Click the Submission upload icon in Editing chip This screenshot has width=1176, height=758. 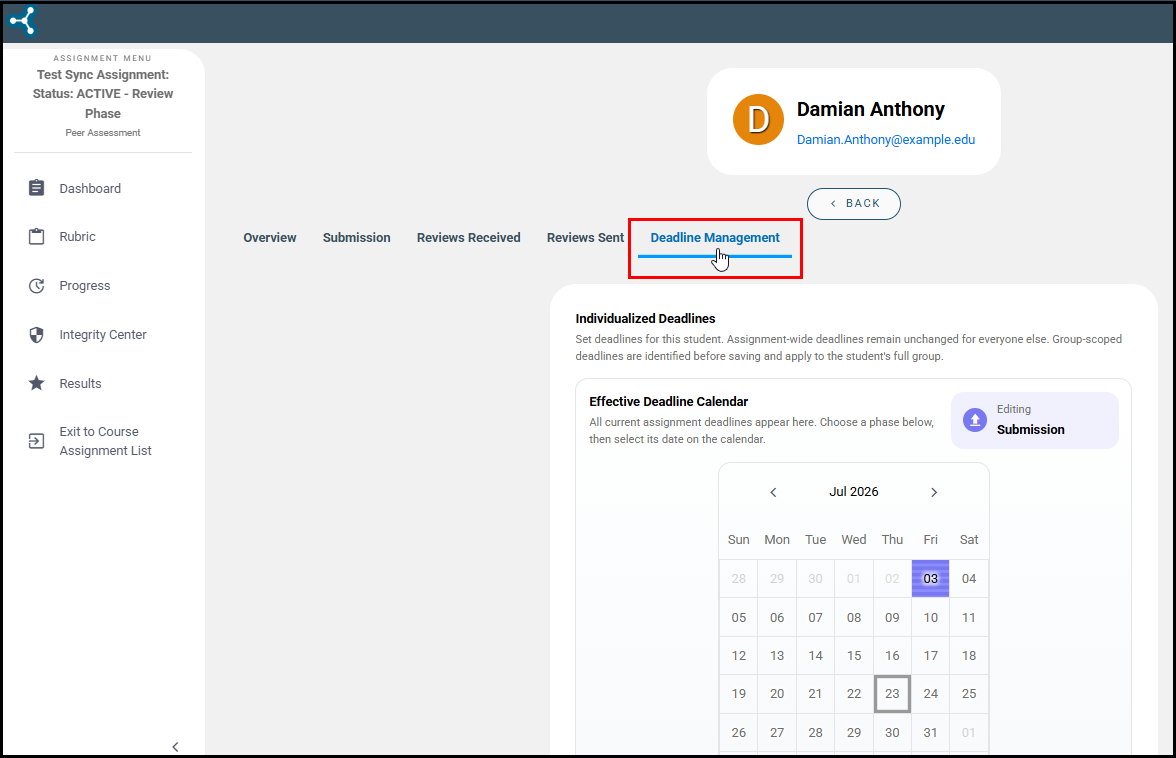click(x=975, y=420)
